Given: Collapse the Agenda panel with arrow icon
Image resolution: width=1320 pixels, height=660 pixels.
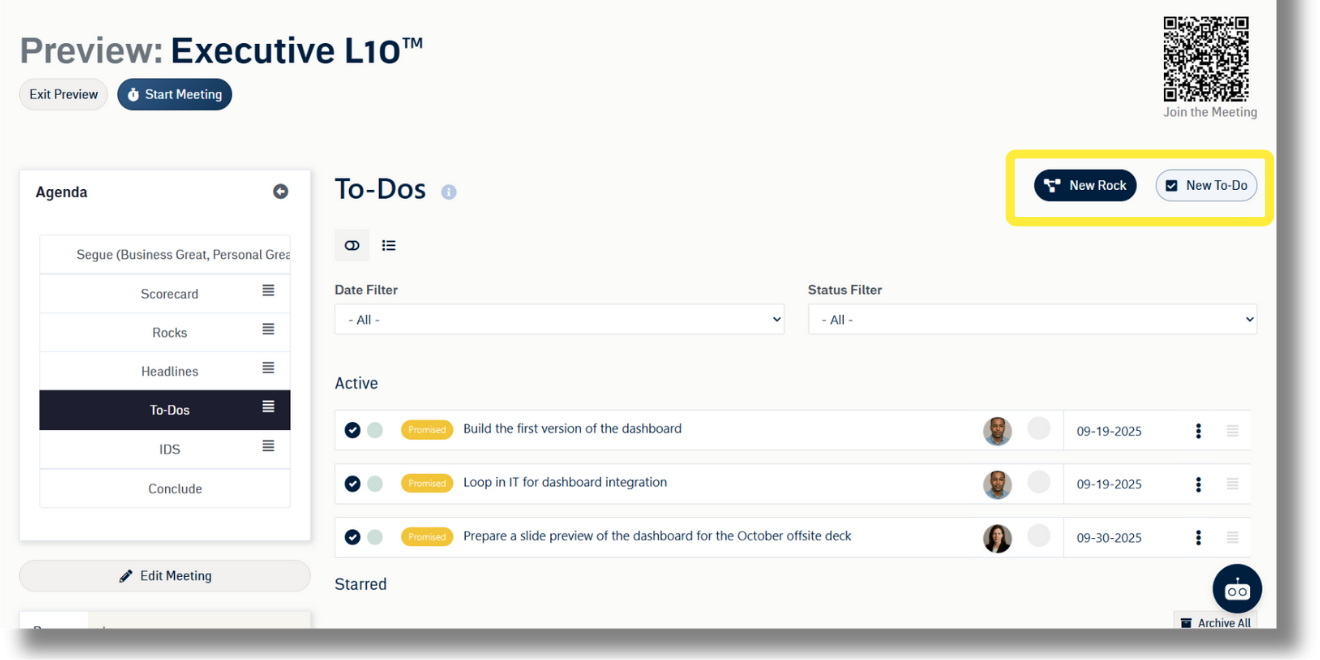Looking at the screenshot, I should point(281,192).
